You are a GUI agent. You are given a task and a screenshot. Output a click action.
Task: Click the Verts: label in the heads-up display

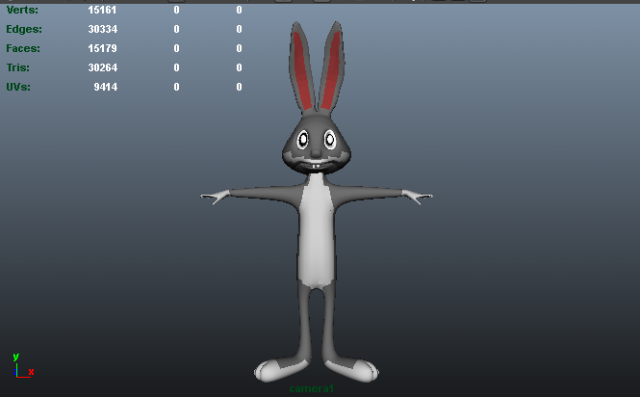click(x=22, y=10)
